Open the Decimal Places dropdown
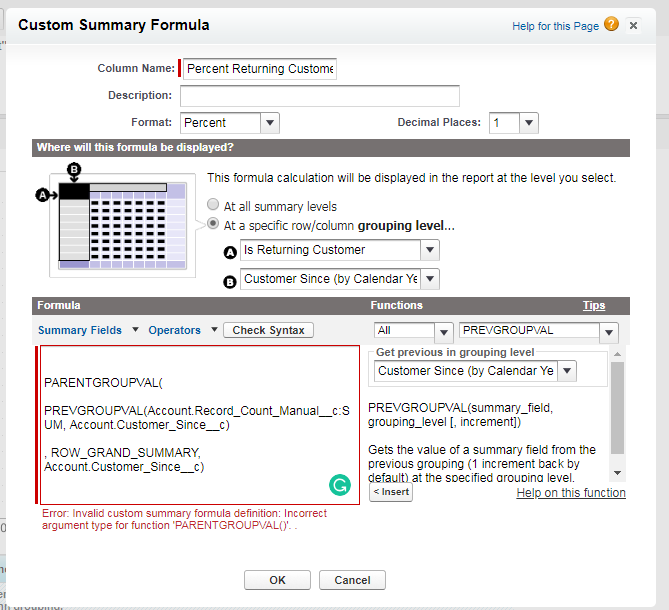This screenshot has width=669, height=610. click(x=514, y=123)
